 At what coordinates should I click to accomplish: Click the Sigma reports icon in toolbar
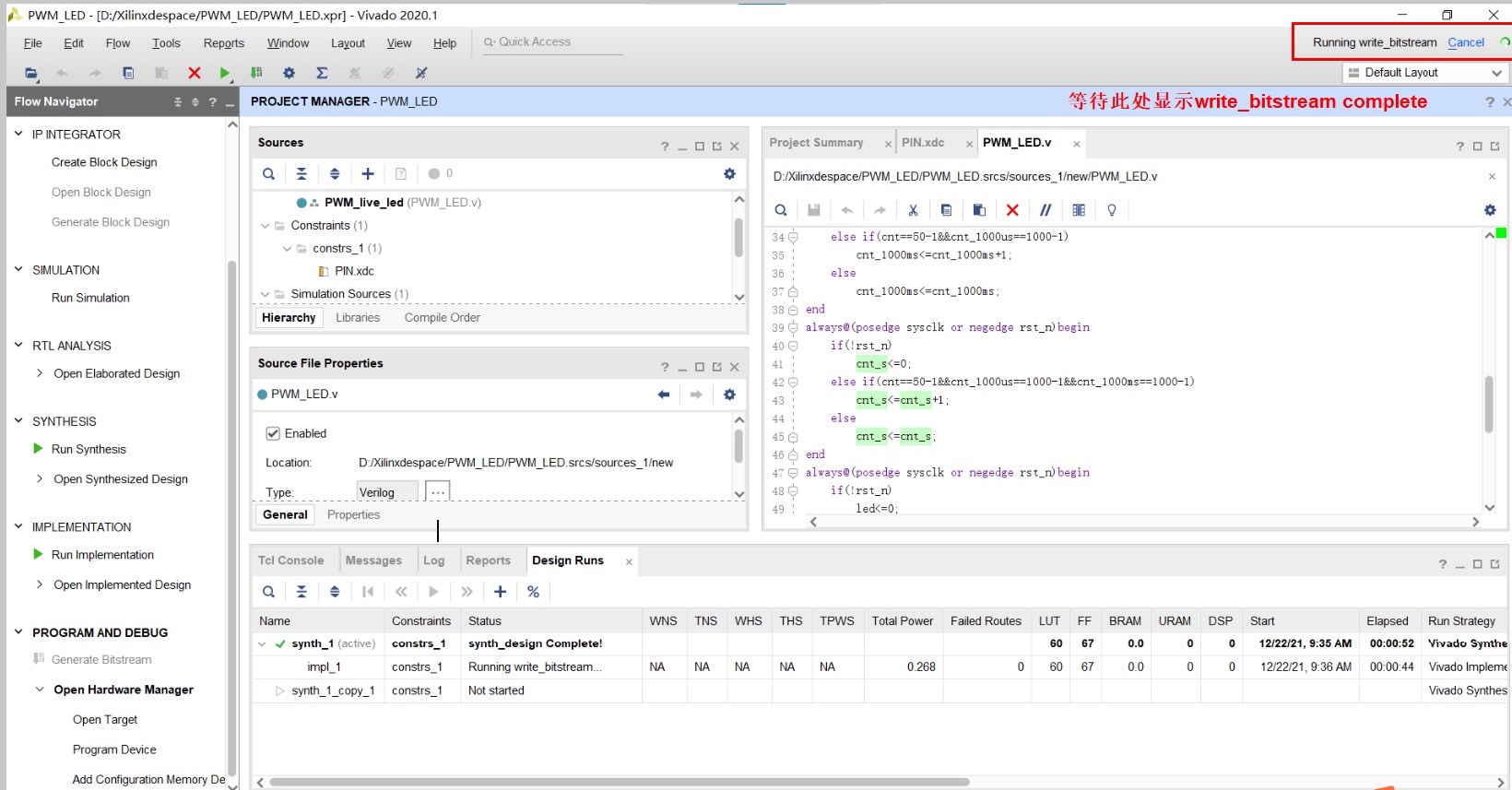click(x=322, y=73)
